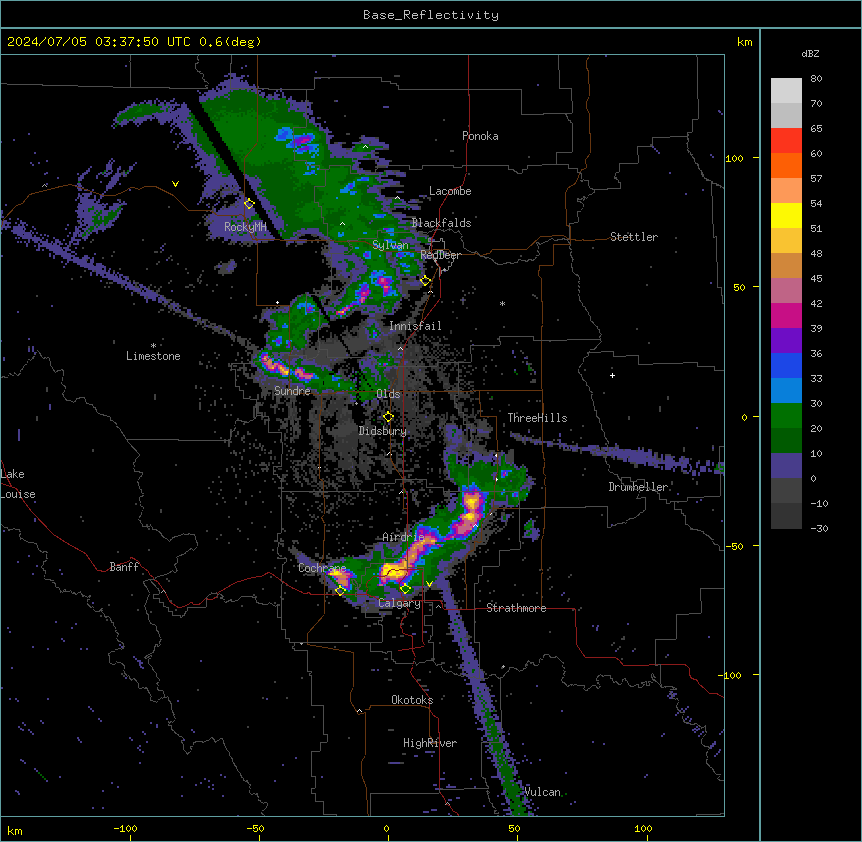Select the purple 36-39 dBZ legend color
This screenshot has width=862, height=842.
(x=786, y=341)
